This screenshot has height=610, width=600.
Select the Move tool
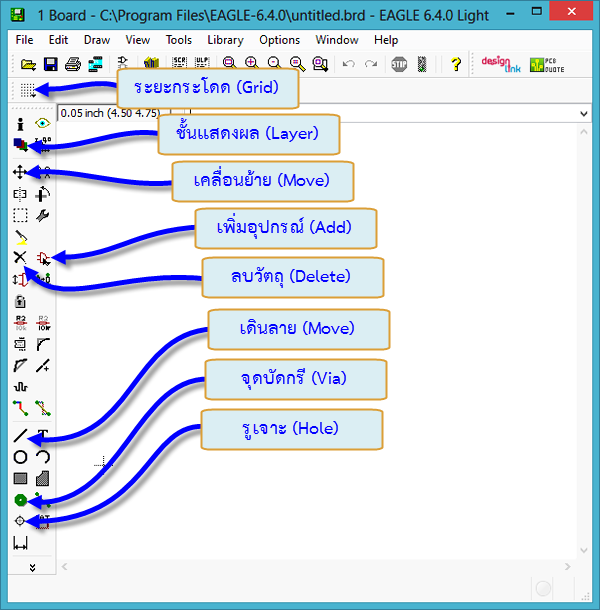[x=19, y=172]
